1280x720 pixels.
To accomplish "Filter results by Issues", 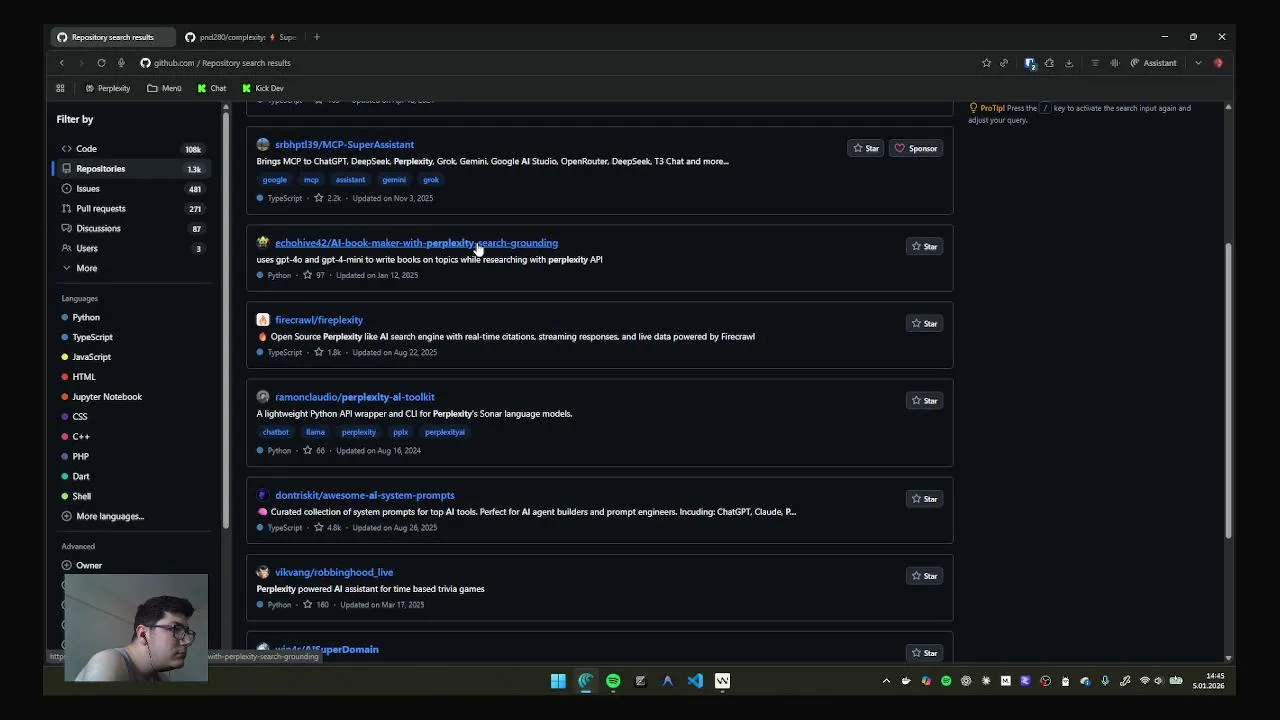I will (131, 189).
